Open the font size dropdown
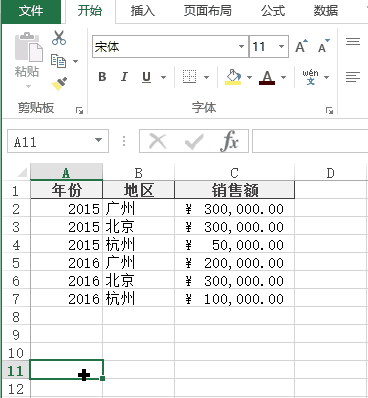The height and width of the screenshot is (398, 368). click(x=281, y=47)
